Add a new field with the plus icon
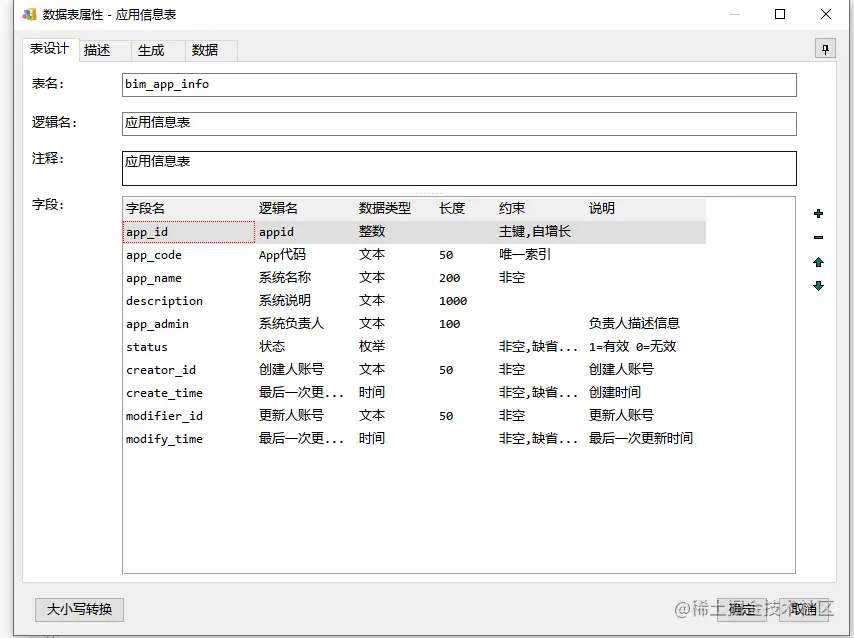Image resolution: width=854 pixels, height=638 pixels. (x=818, y=213)
